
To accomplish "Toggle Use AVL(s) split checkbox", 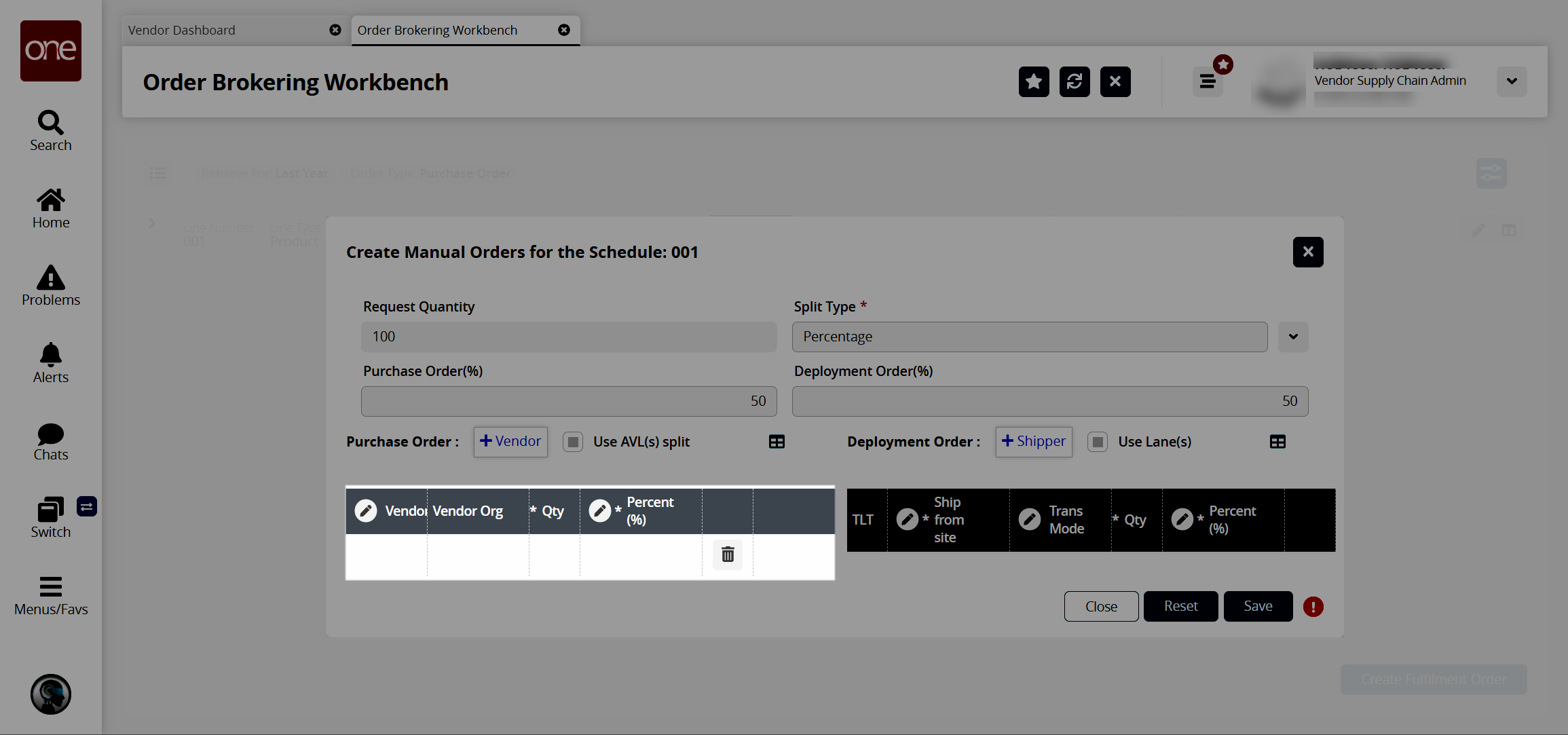I will click(573, 442).
